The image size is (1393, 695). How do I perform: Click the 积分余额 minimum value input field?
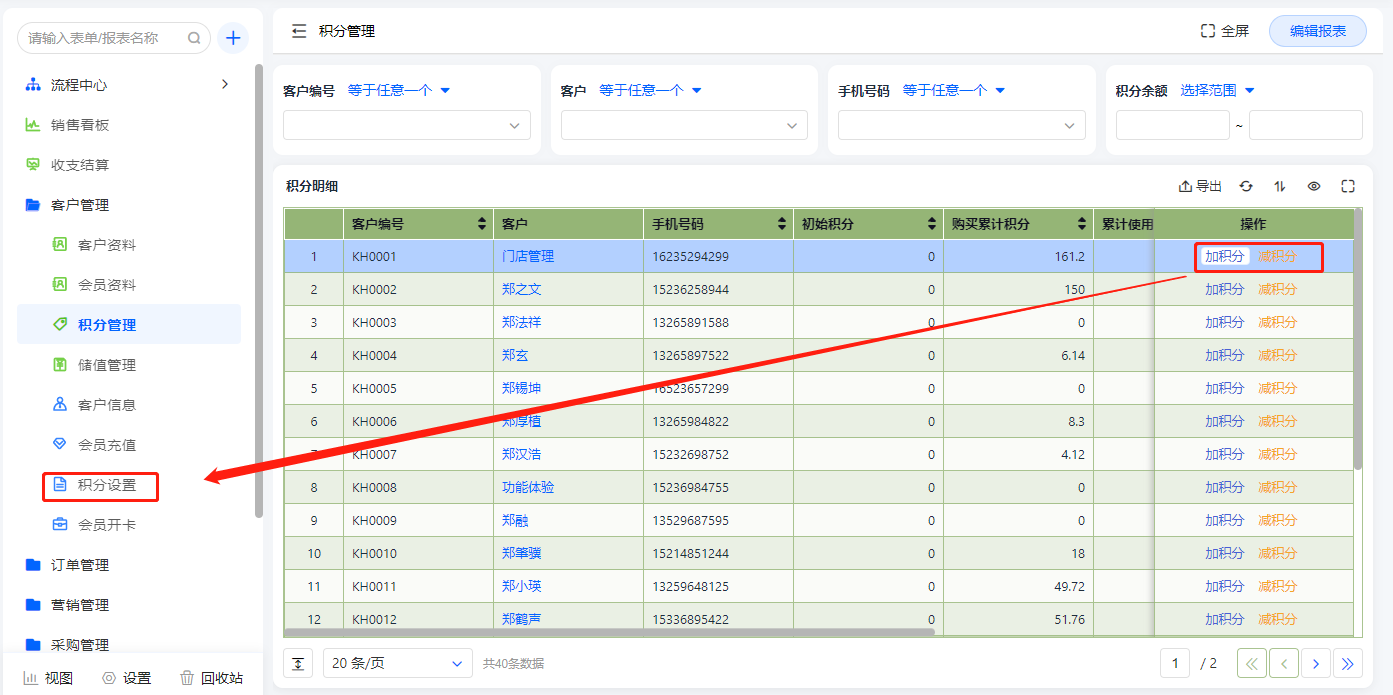pyautogui.click(x=1171, y=125)
